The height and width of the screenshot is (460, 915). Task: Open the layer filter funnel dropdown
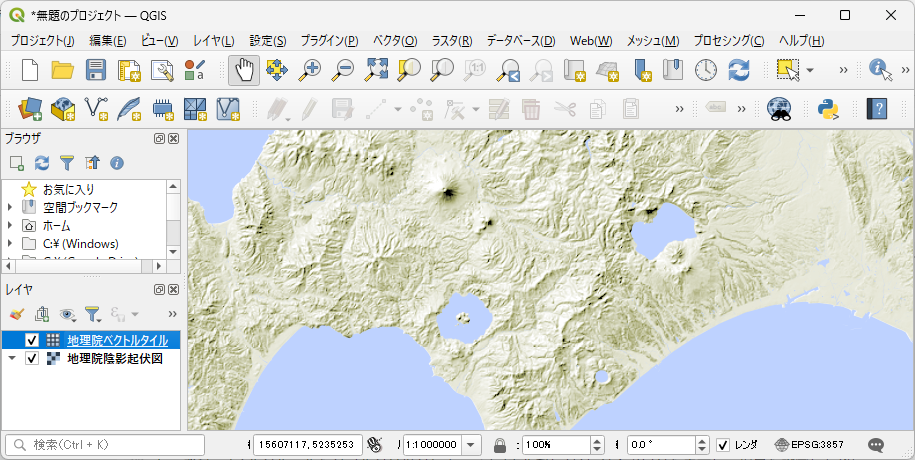pos(93,315)
